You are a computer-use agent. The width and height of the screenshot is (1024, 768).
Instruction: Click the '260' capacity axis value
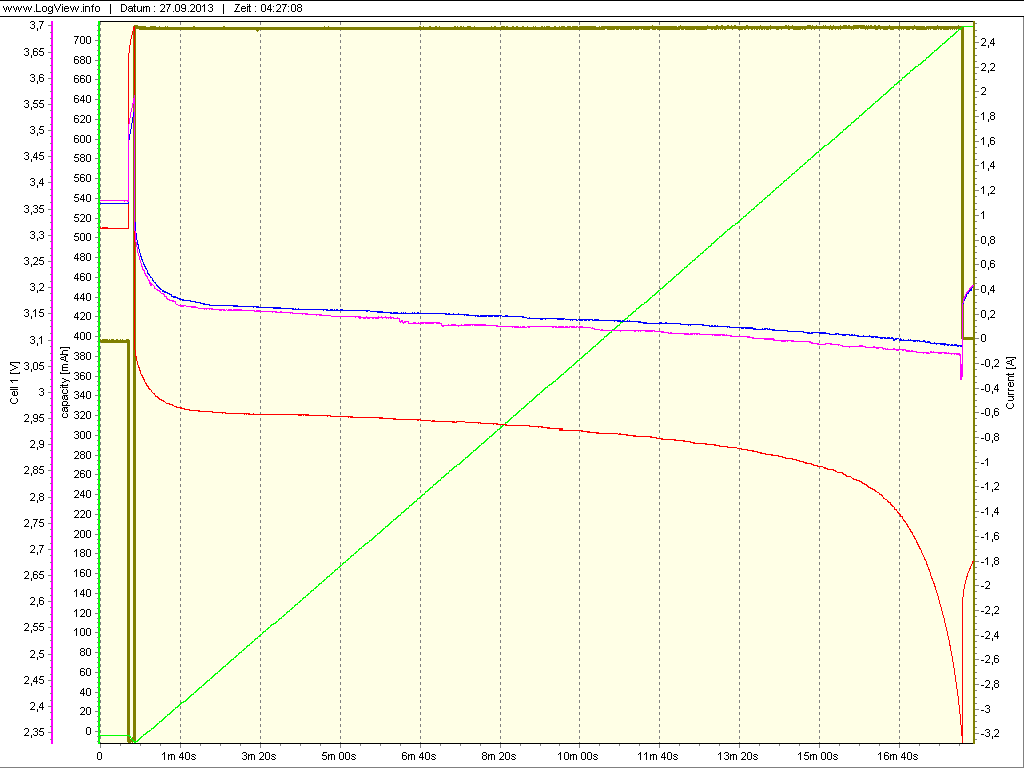pyautogui.click(x=82, y=475)
